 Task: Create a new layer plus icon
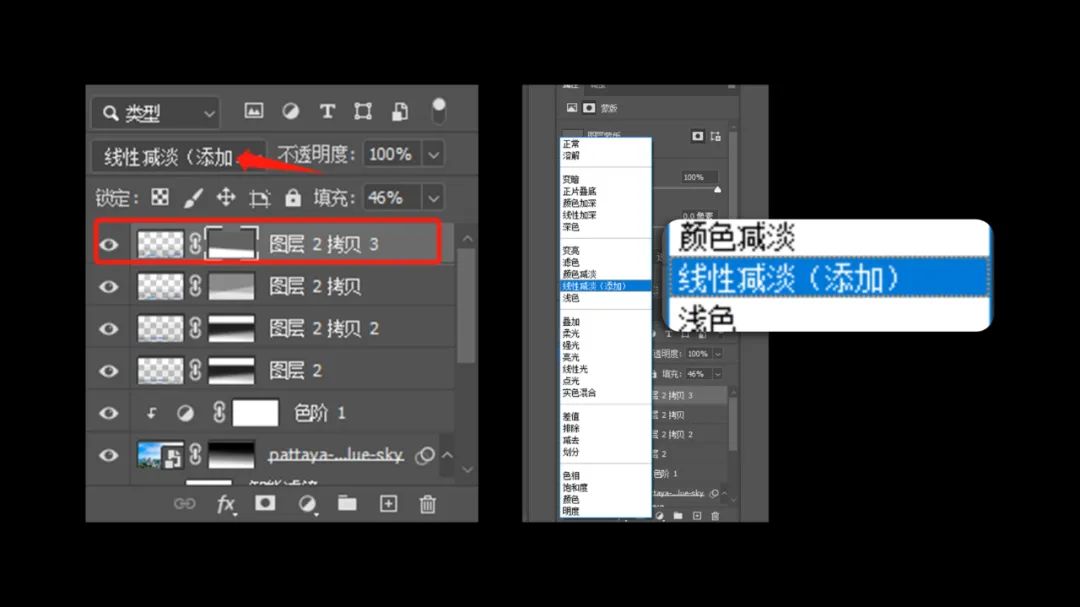tap(388, 504)
